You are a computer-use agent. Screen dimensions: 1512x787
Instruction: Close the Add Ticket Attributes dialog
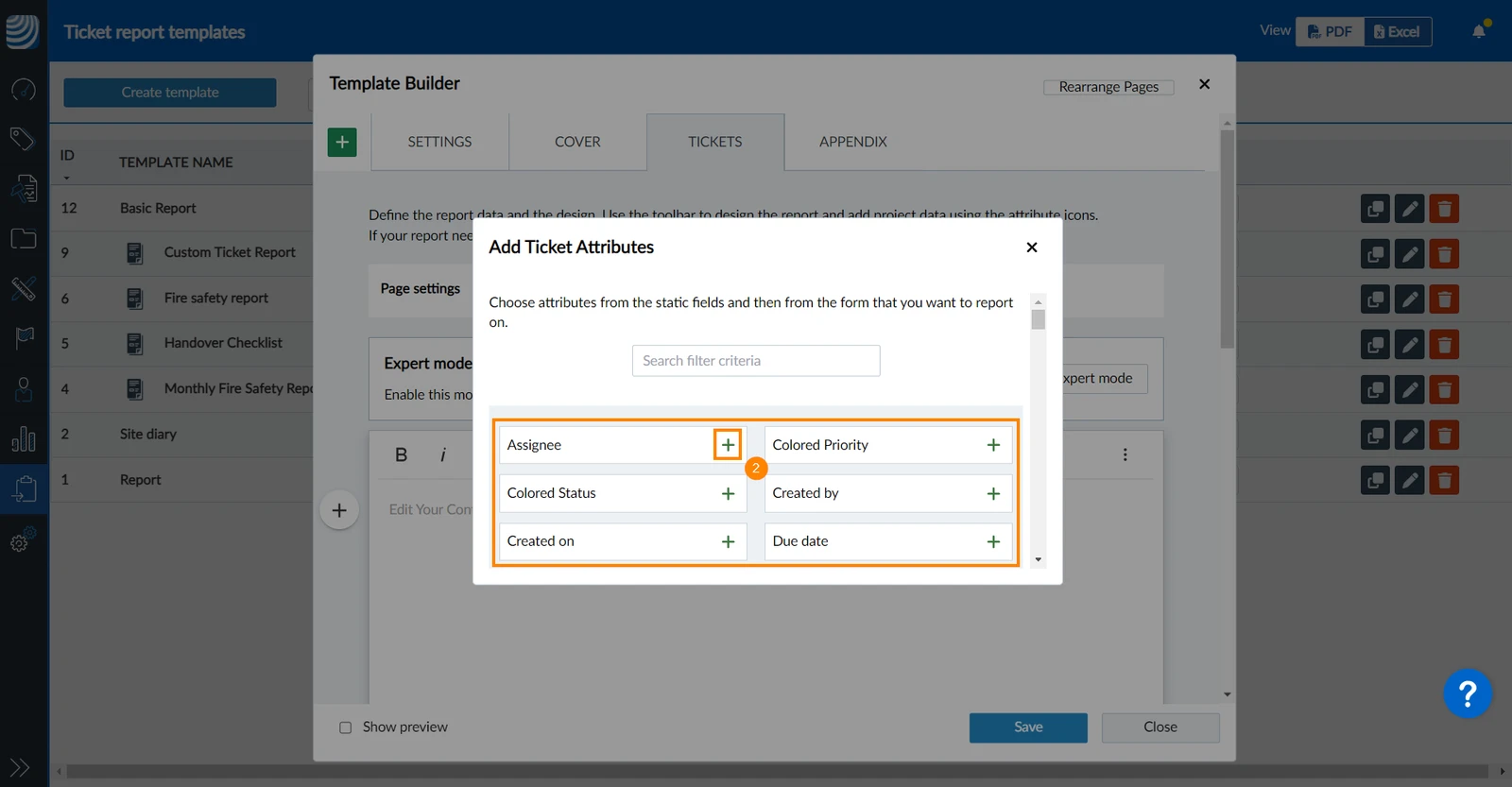pyautogui.click(x=1032, y=248)
